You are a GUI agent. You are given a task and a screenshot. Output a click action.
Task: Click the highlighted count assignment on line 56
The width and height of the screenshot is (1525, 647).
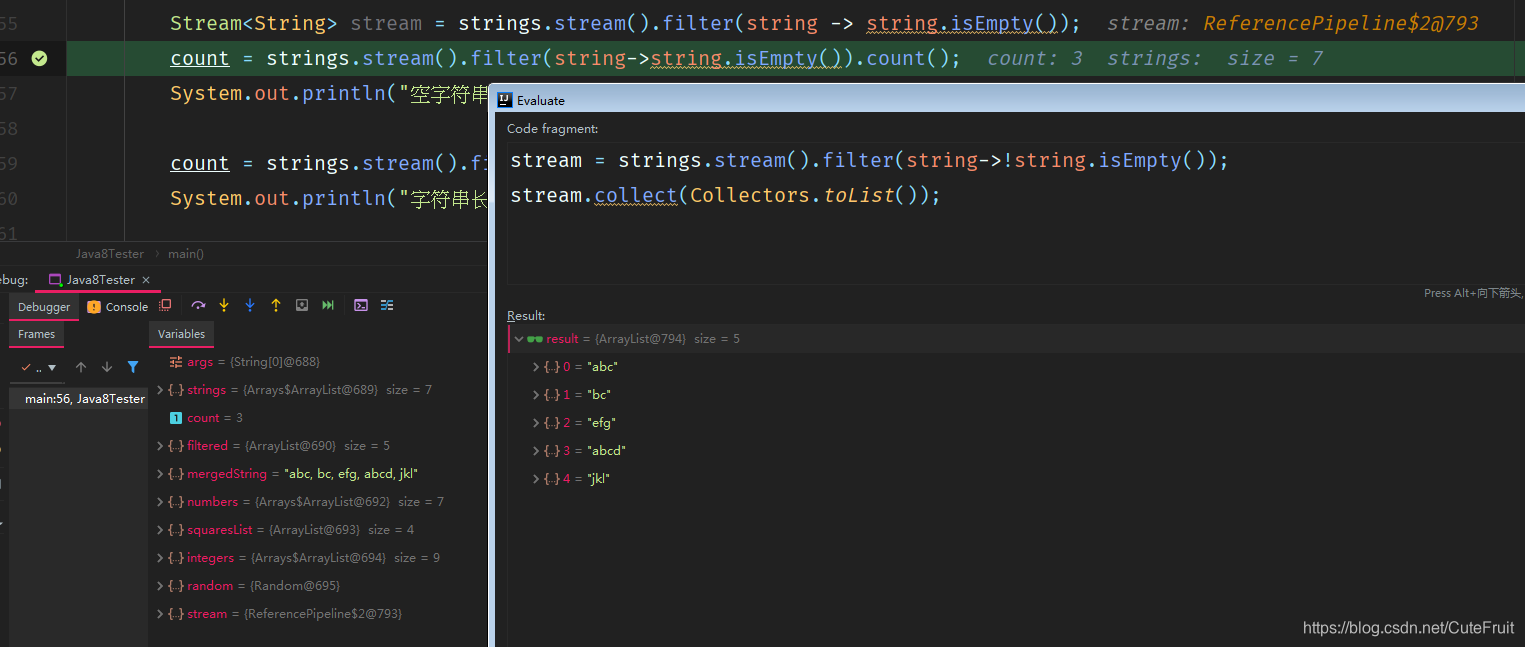click(565, 59)
